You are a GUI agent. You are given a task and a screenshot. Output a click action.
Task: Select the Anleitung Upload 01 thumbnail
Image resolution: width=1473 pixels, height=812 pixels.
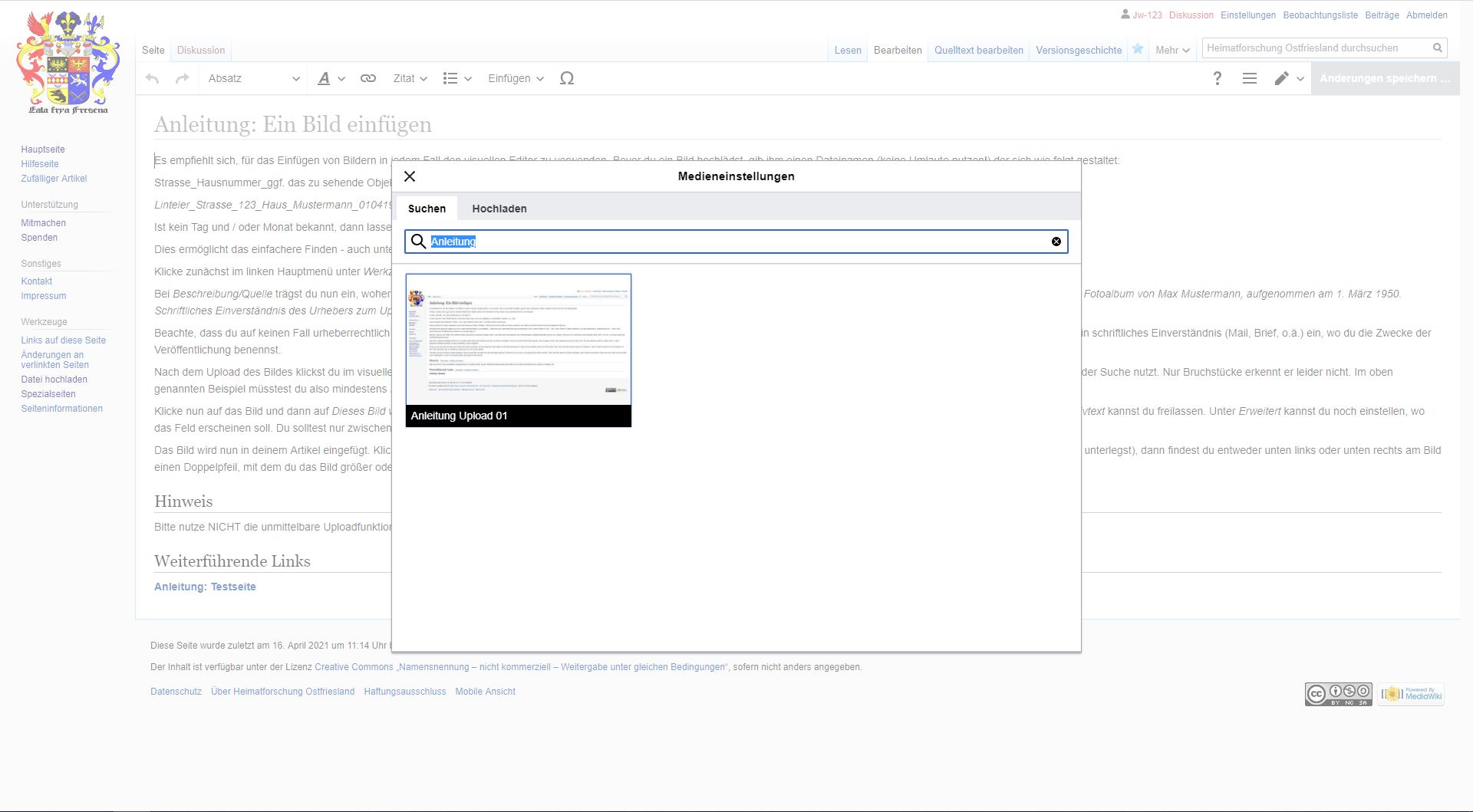click(x=518, y=350)
